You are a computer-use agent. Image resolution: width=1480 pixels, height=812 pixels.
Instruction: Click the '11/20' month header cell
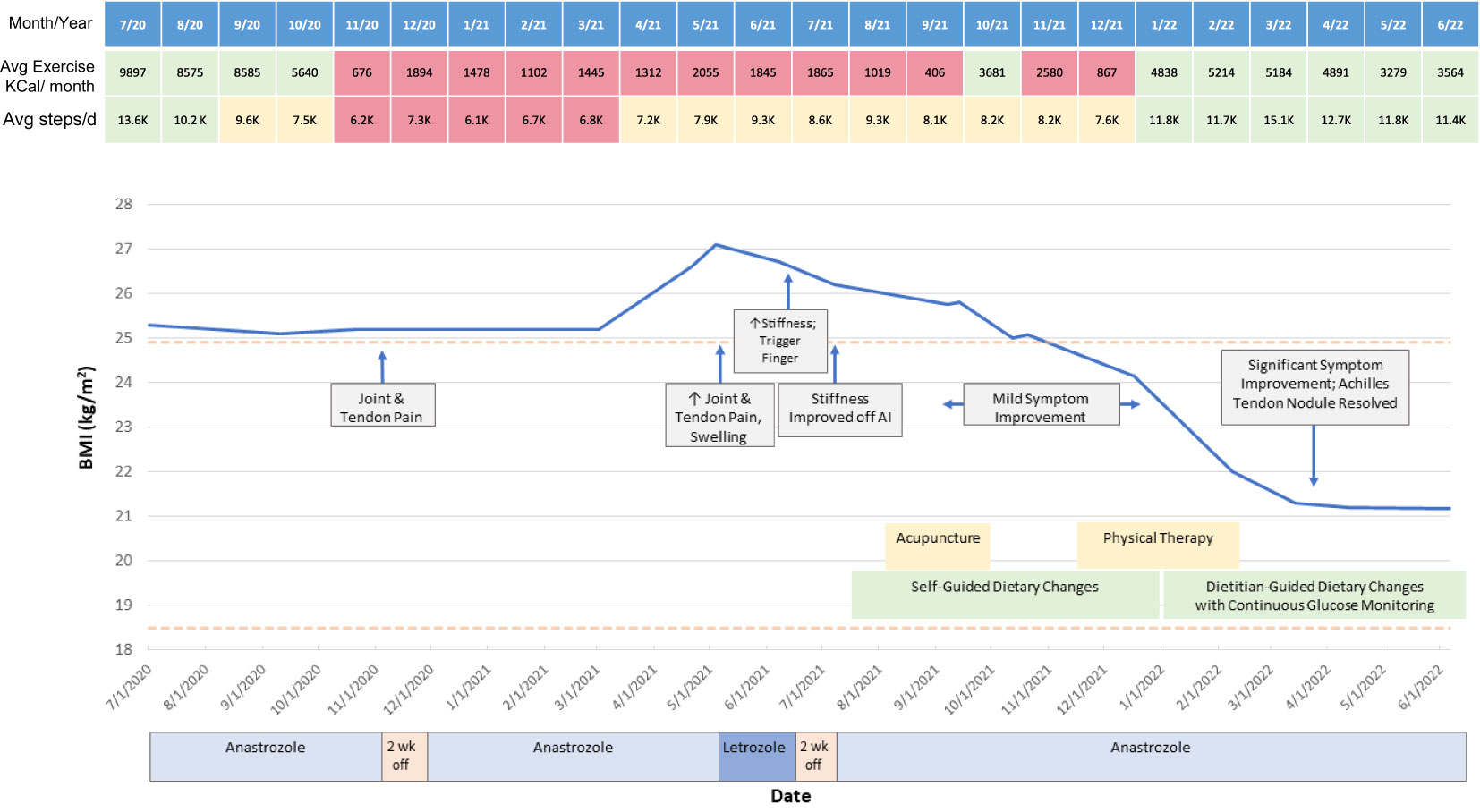[x=361, y=24]
